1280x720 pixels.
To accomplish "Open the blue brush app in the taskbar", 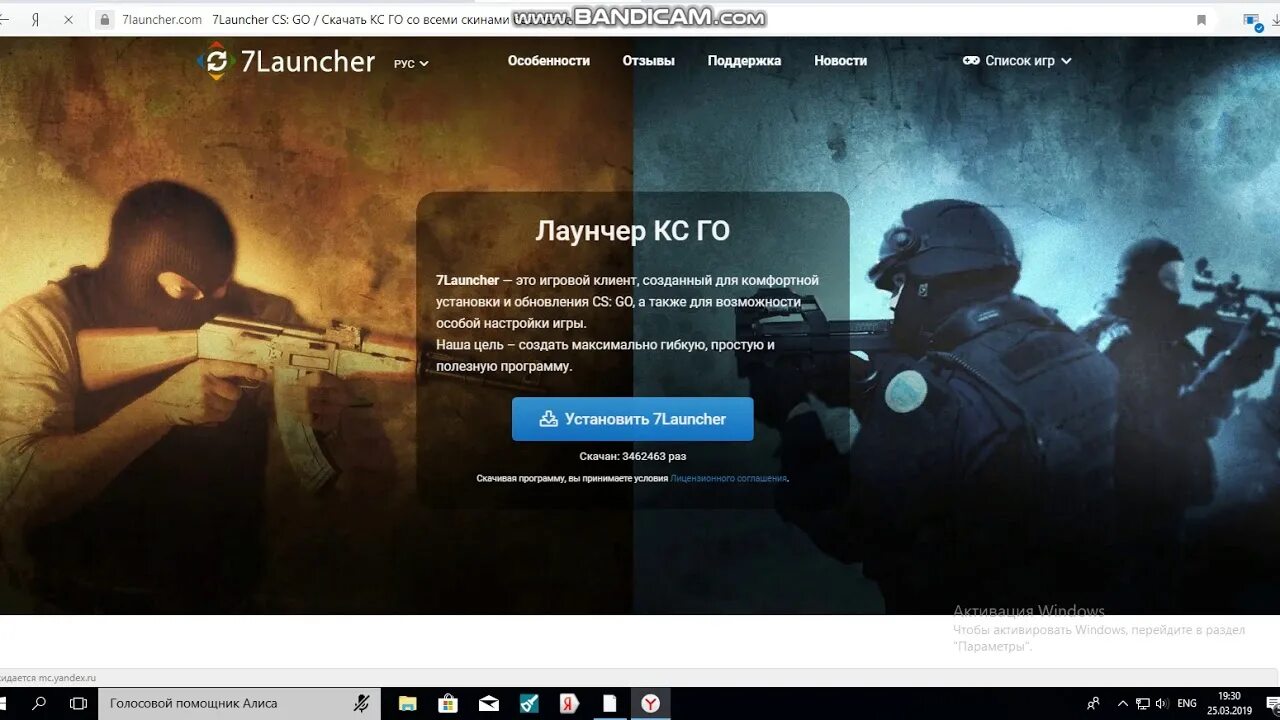I will (530, 704).
